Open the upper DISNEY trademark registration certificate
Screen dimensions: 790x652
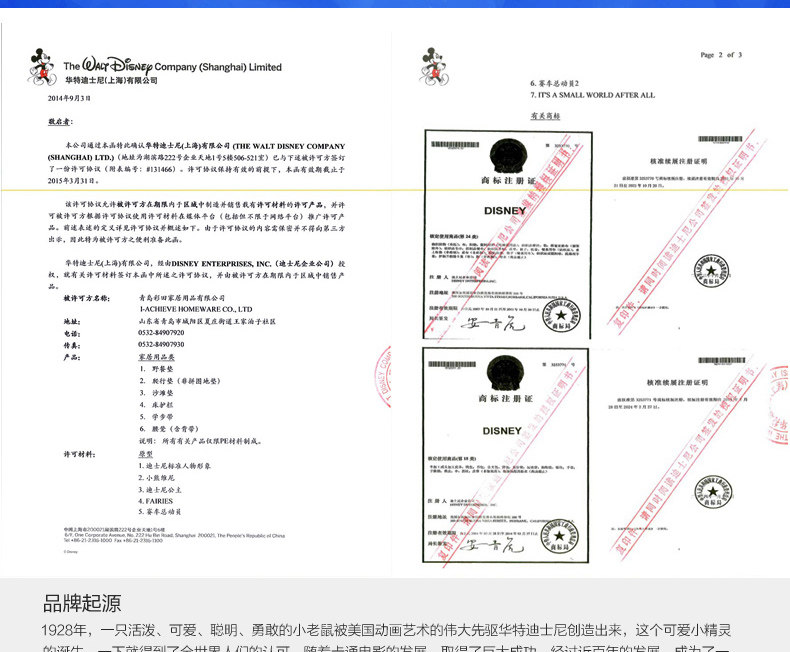(508, 234)
